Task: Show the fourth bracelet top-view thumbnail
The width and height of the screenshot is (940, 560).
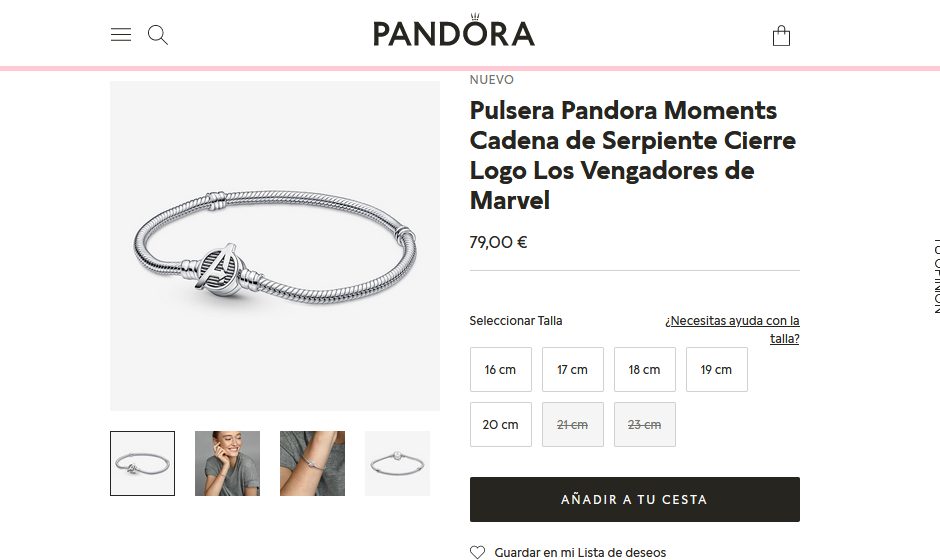Action: tap(397, 463)
